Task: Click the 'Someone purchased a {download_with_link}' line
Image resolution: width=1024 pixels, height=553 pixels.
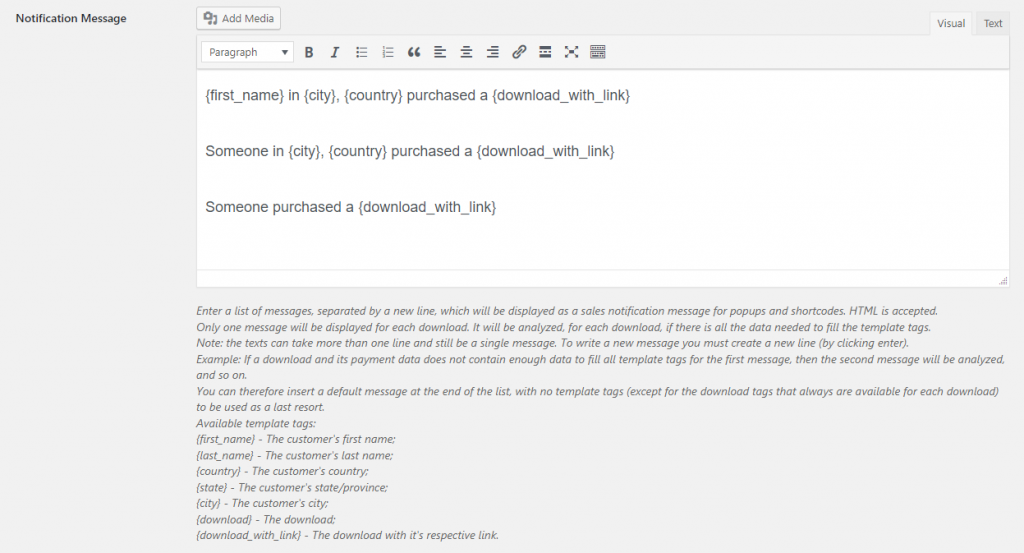Action: 351,207
